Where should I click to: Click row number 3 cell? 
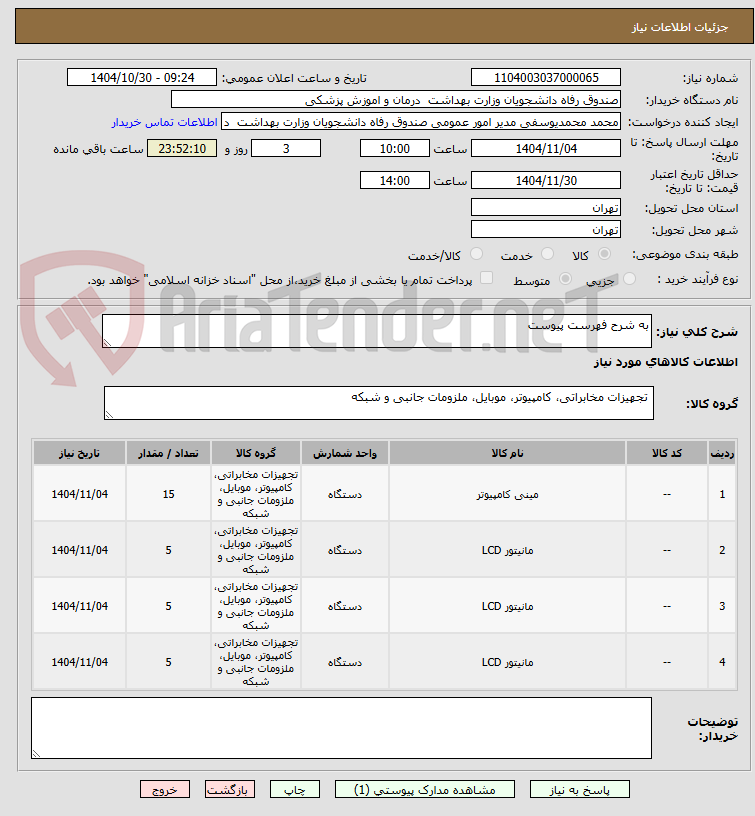[722, 606]
